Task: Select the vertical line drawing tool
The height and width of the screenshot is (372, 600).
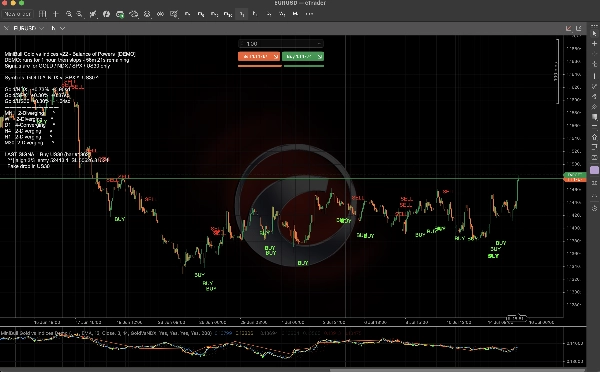Action: coord(594,76)
